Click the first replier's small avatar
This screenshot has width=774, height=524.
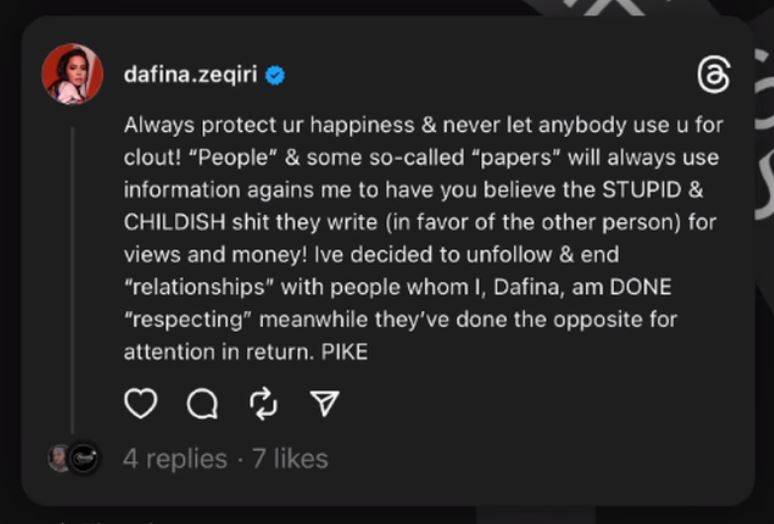(58, 458)
